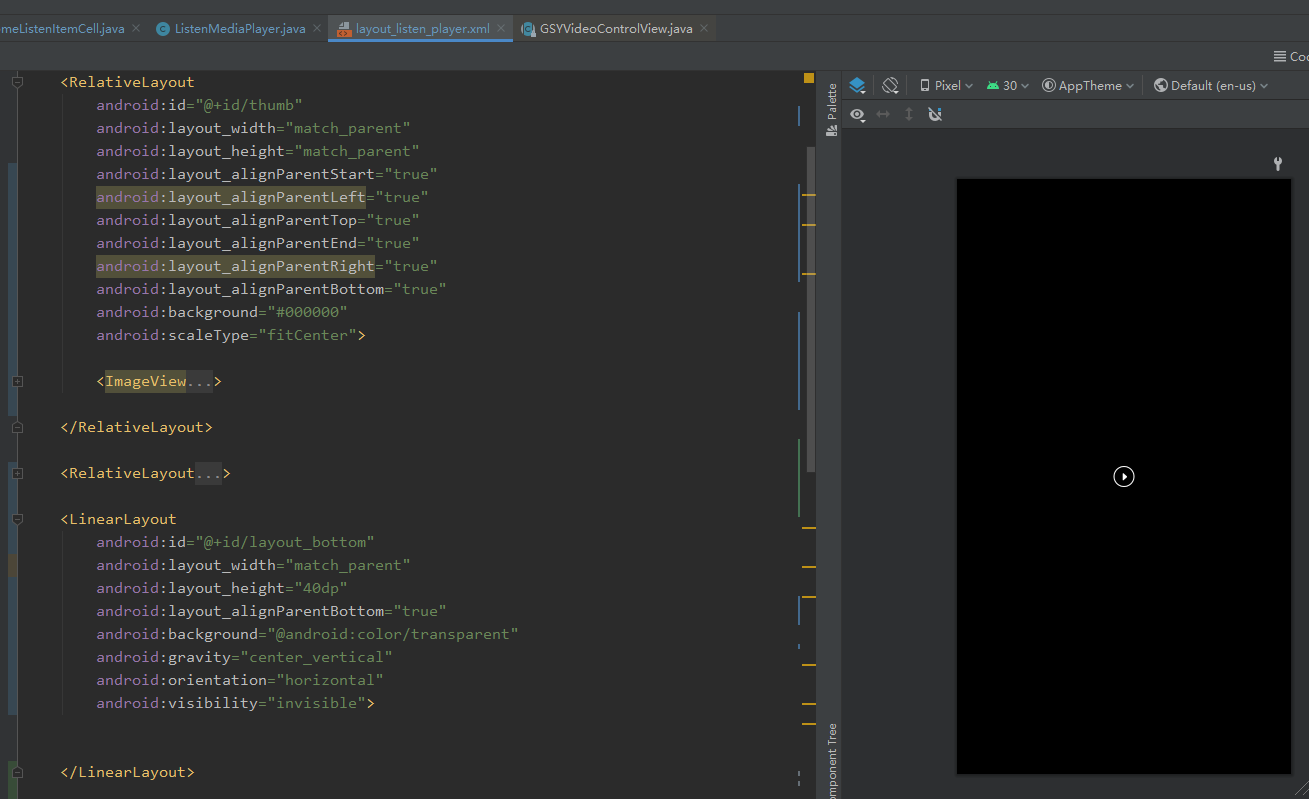Click the layout_alignParentEnd attribute line

tap(258, 243)
